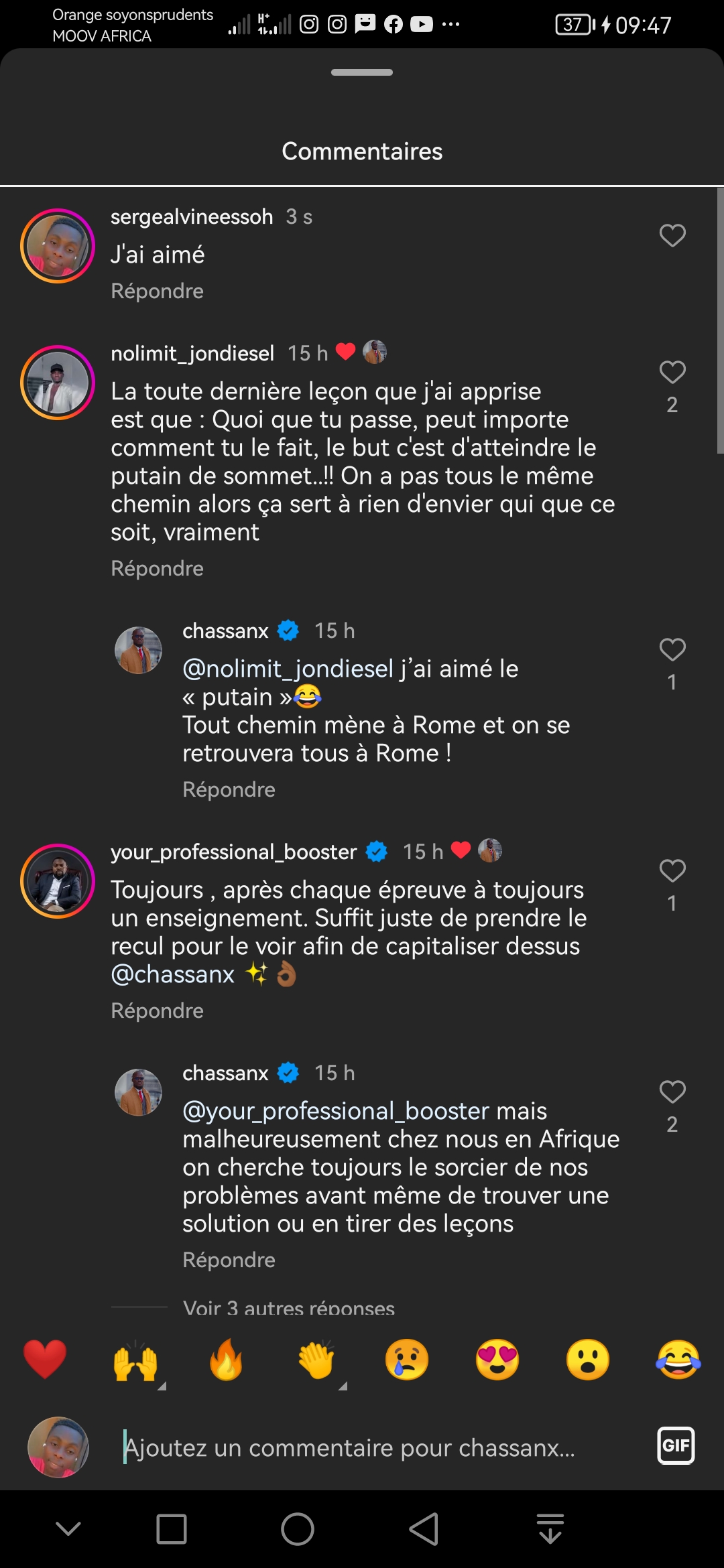Viewport: 724px width, 1568px height.
Task: Insert the crying face emoji
Action: [x=407, y=1360]
